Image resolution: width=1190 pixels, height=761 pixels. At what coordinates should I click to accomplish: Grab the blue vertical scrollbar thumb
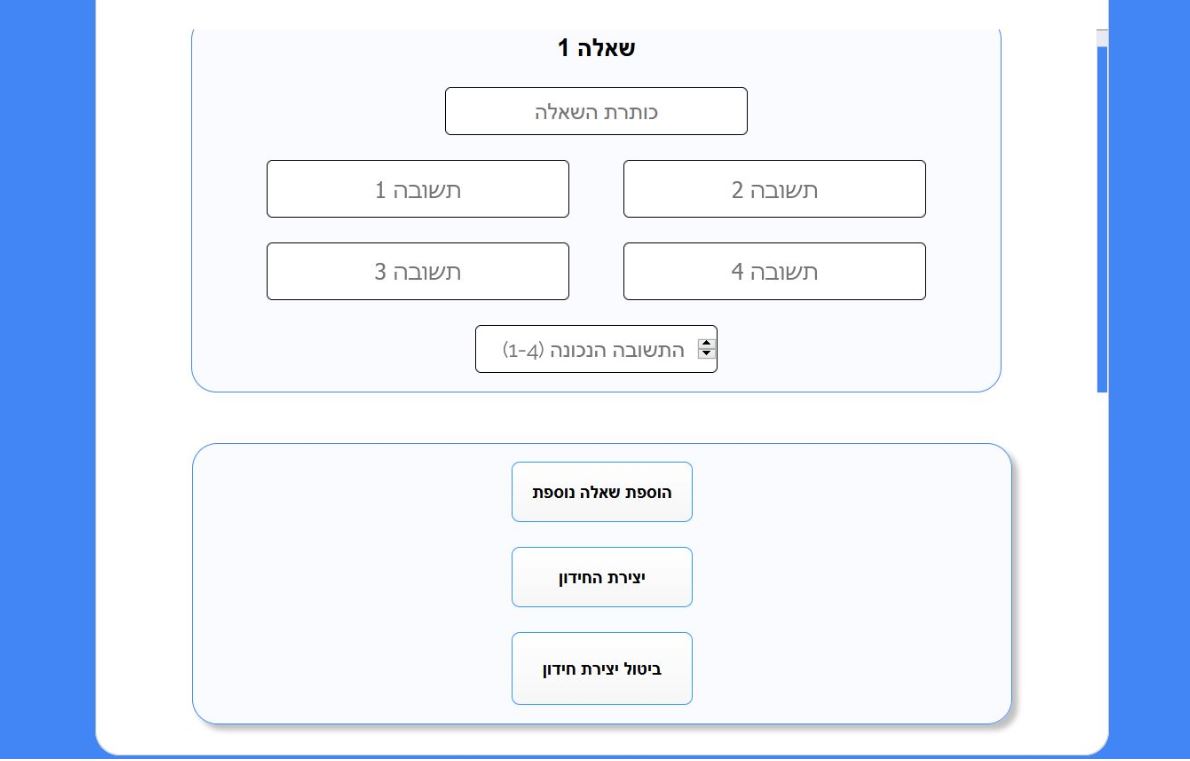point(1102,220)
